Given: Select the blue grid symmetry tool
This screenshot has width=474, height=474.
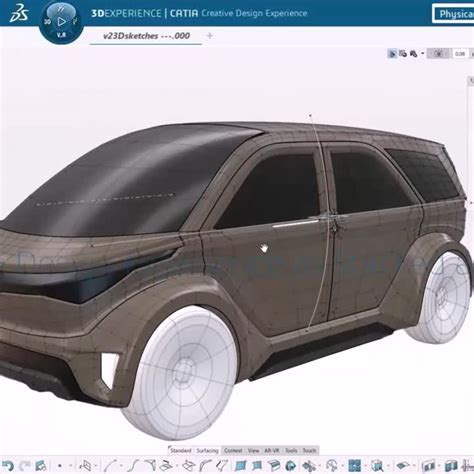Looking at the screenshot, I should pos(355,465).
